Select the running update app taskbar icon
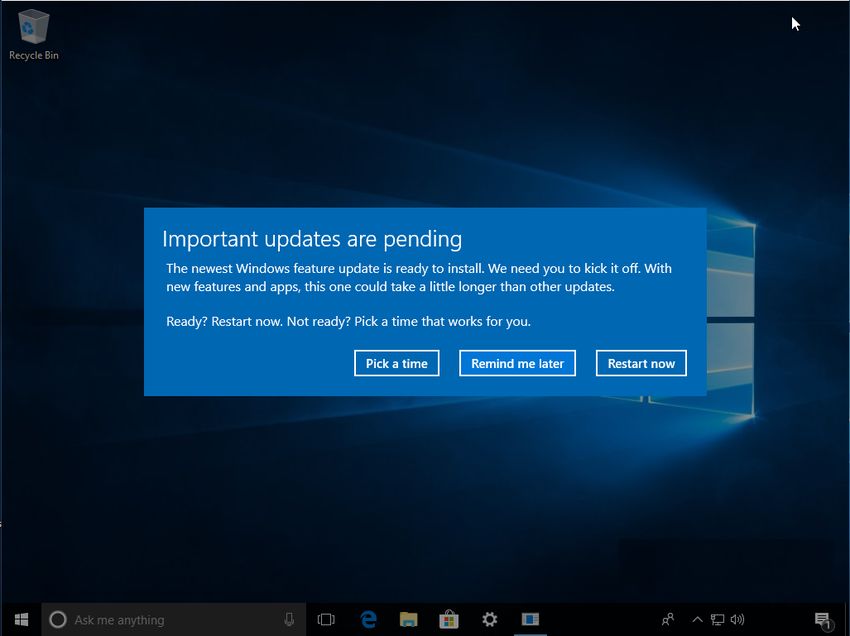This screenshot has width=850, height=636. pyautogui.click(x=530, y=619)
